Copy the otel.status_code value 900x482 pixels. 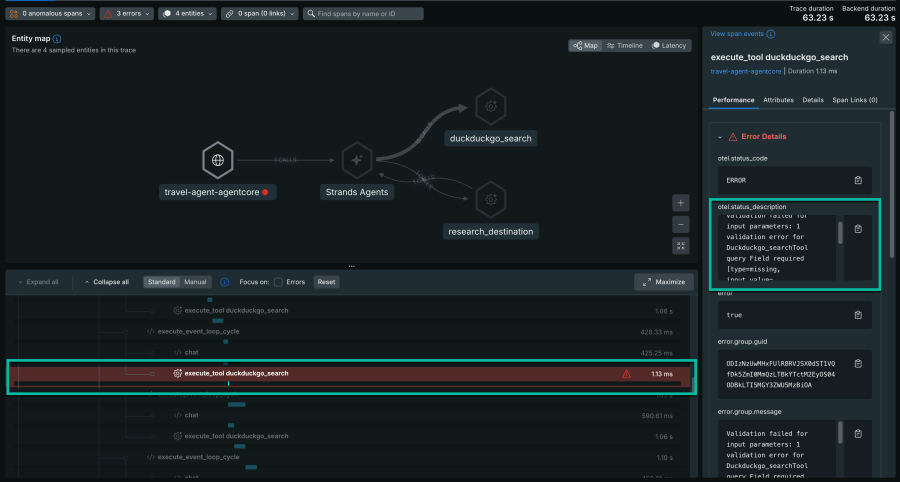click(858, 180)
